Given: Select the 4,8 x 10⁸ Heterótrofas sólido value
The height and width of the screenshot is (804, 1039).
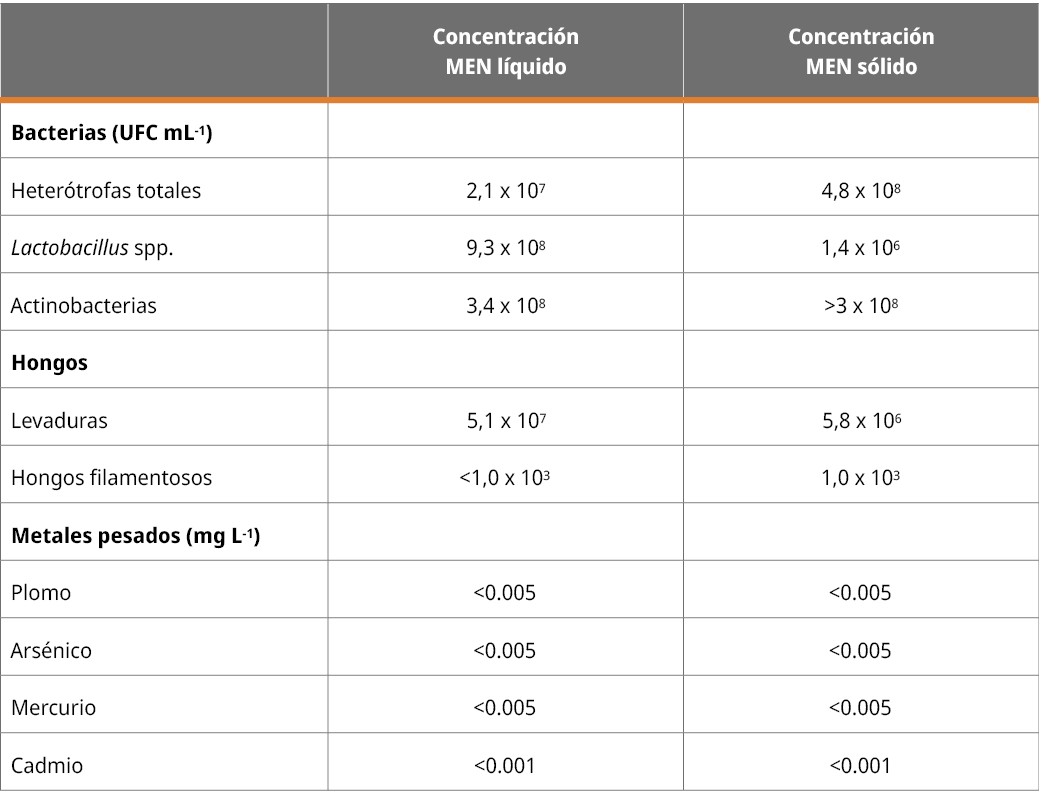Looking at the screenshot, I should (x=860, y=191).
